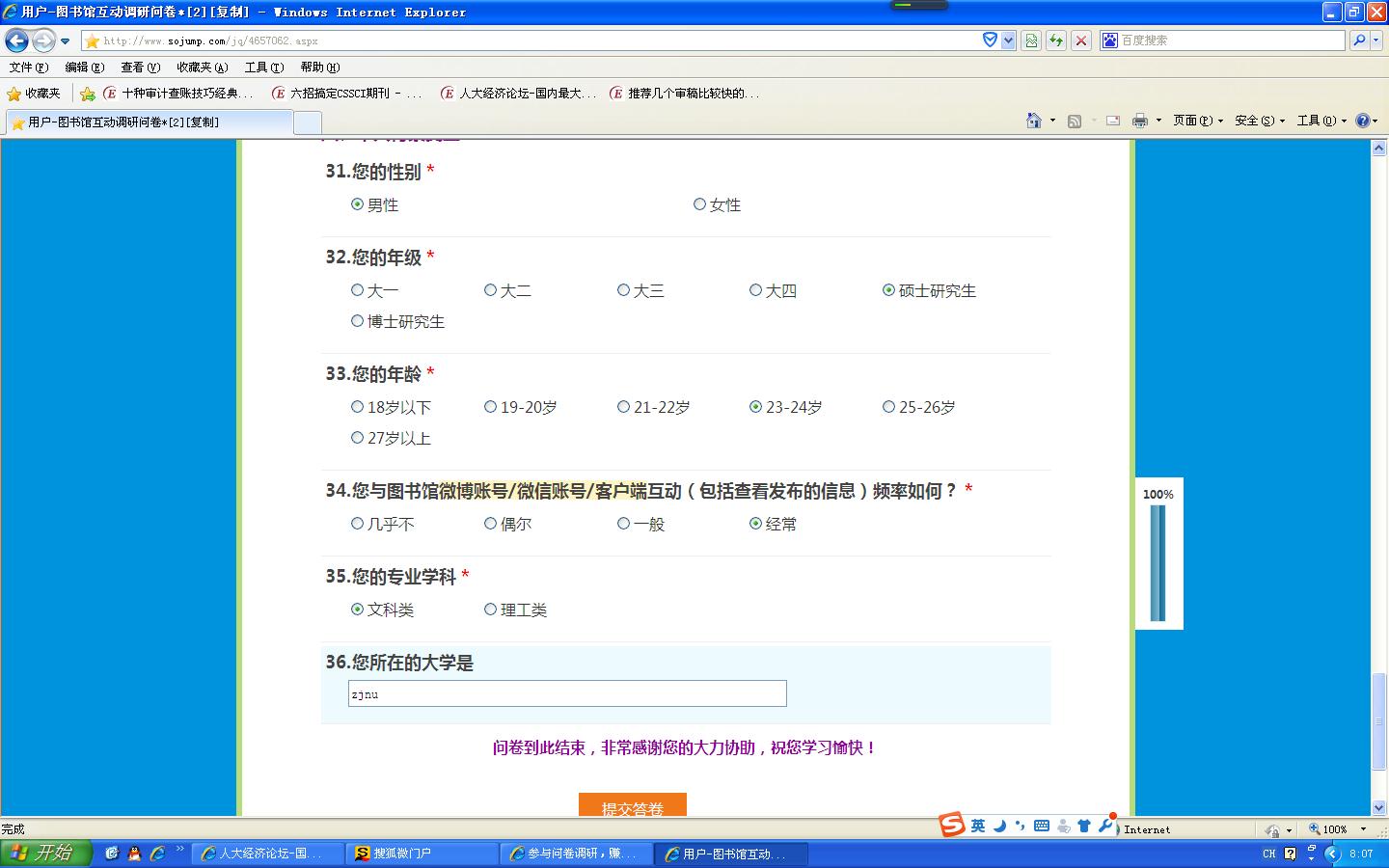
Task: Click the blue Help question mark icon
Action: click(1362, 121)
